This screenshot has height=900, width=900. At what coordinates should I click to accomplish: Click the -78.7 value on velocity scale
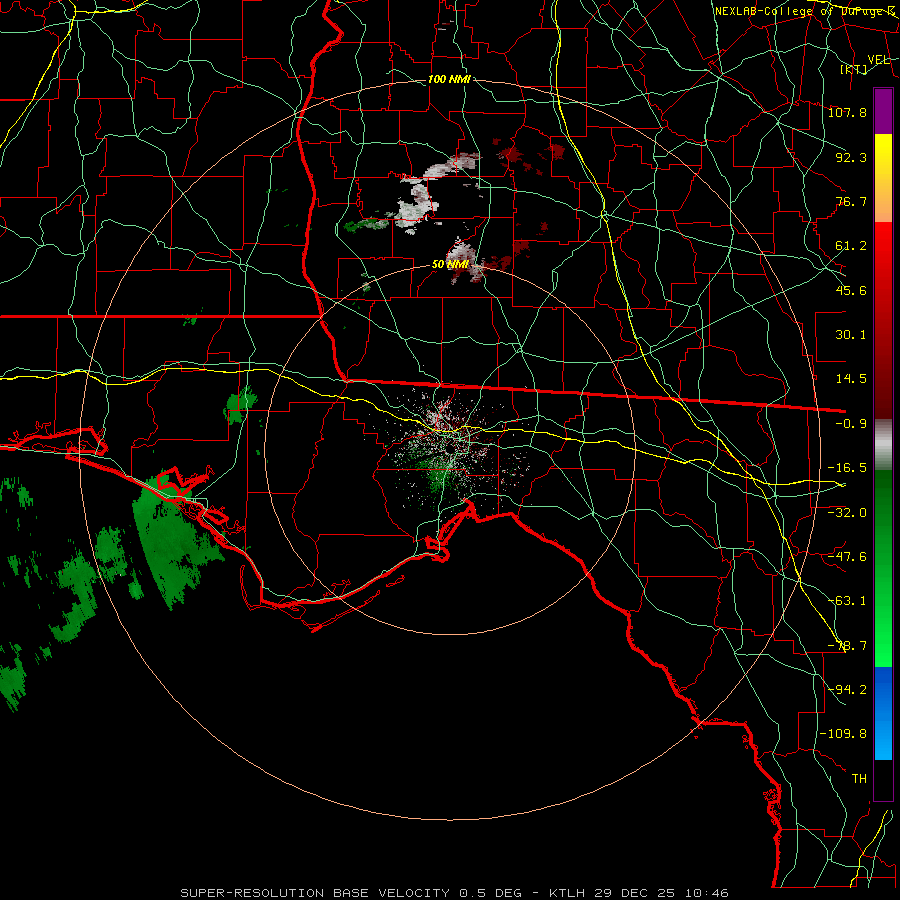pos(847,646)
